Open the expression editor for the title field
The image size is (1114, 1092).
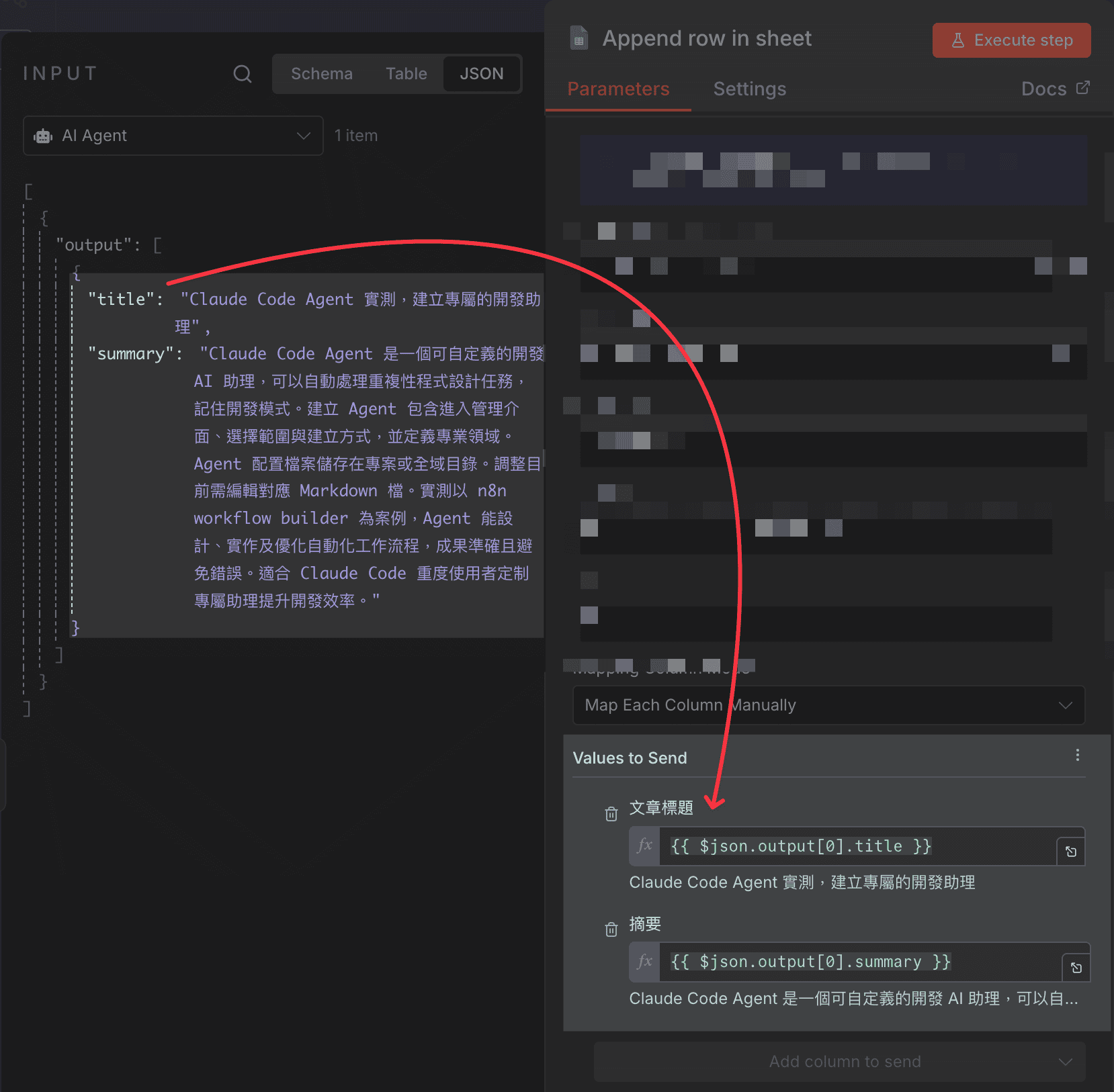1071,850
